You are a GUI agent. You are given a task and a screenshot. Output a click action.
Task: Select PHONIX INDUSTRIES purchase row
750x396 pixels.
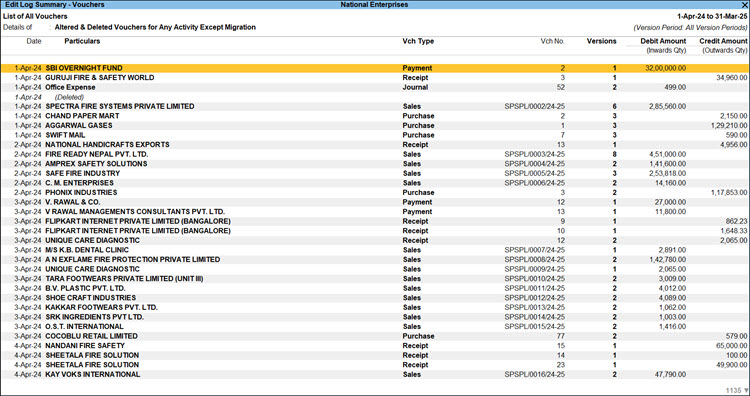[x=375, y=193]
